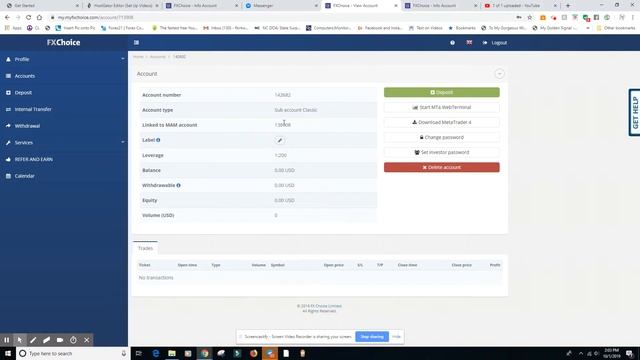Close the recorder toolbar

[87, 340]
